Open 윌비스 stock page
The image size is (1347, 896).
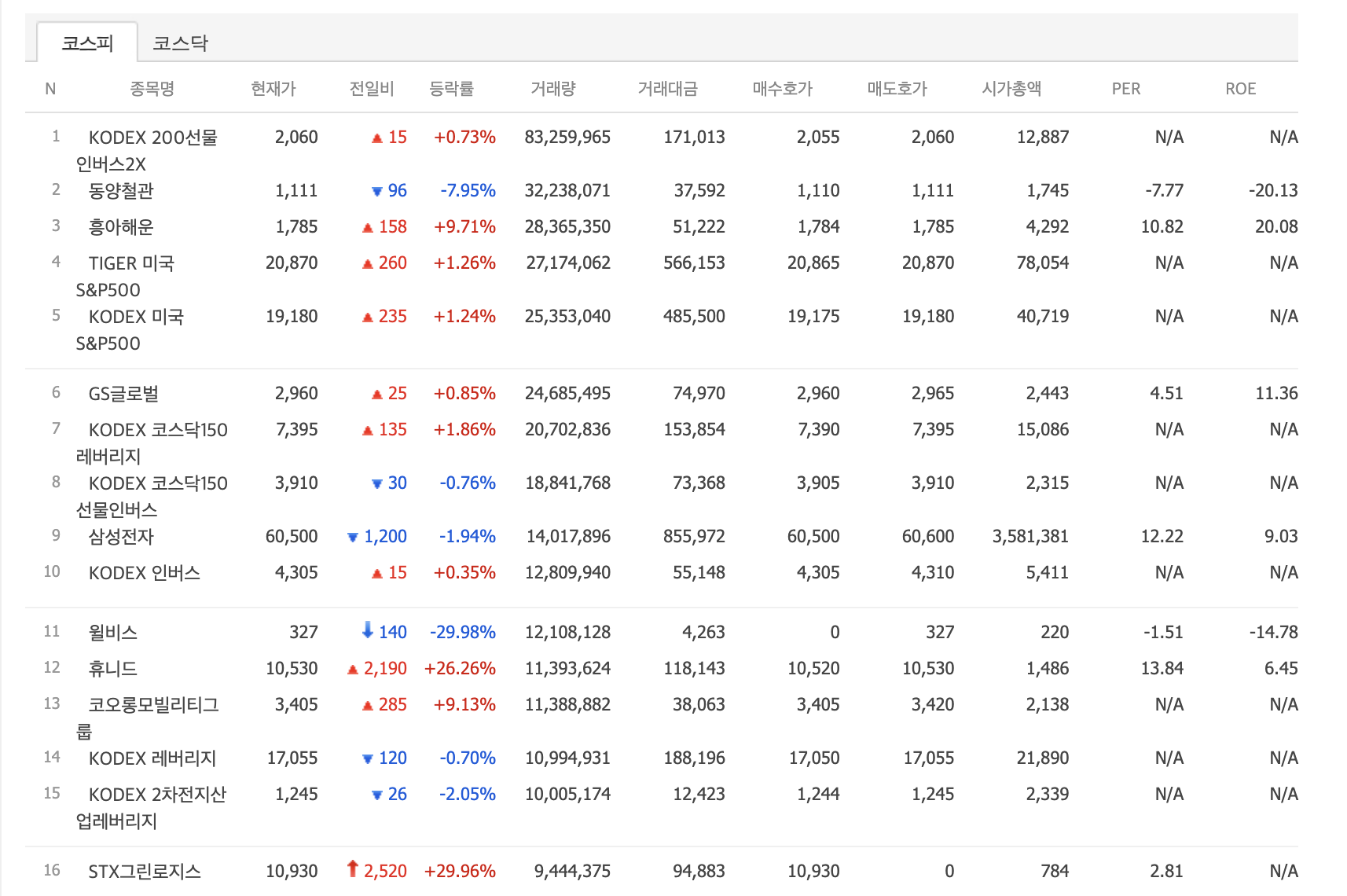(x=113, y=632)
